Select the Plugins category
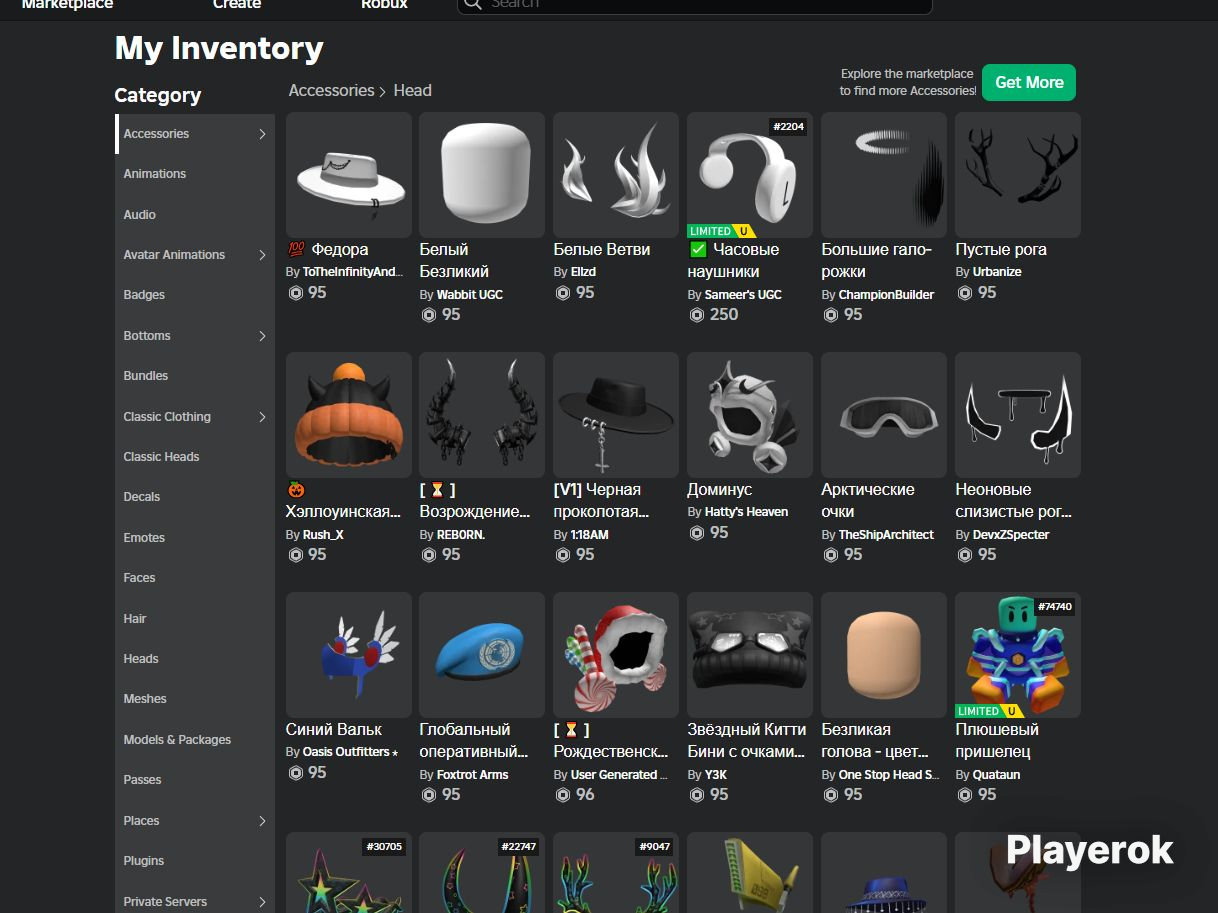Image resolution: width=1218 pixels, height=913 pixels. 195,861
